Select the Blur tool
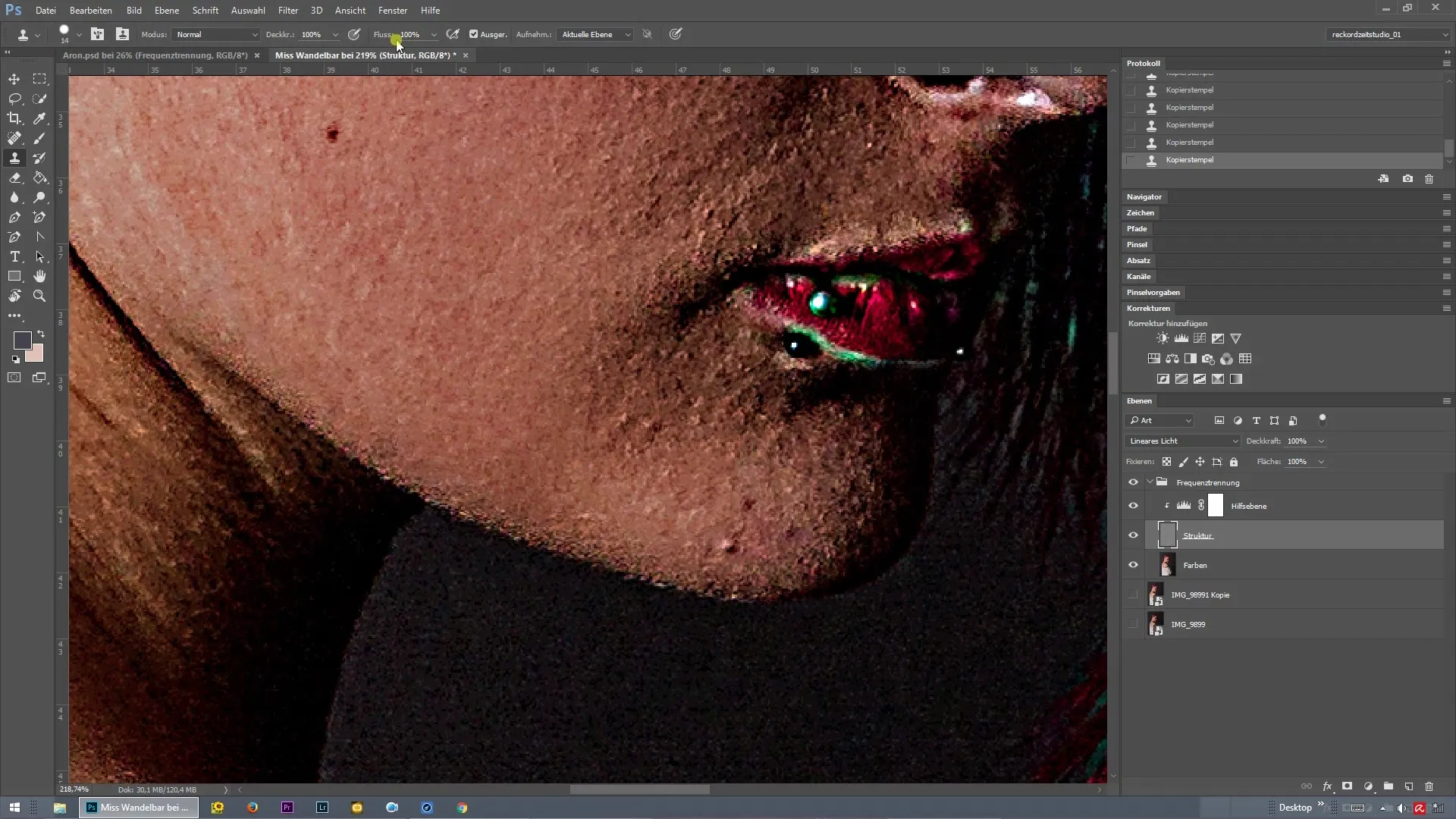Viewport: 1456px width, 819px height. coord(14,197)
